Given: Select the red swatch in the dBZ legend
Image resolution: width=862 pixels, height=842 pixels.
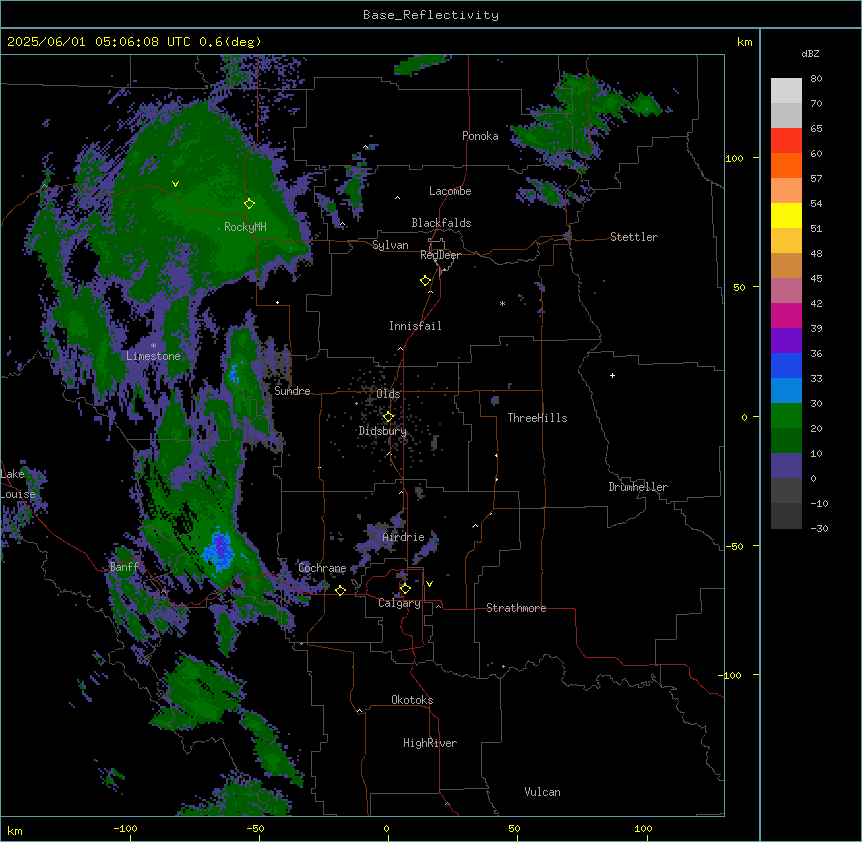Looking at the screenshot, I should point(786,140).
